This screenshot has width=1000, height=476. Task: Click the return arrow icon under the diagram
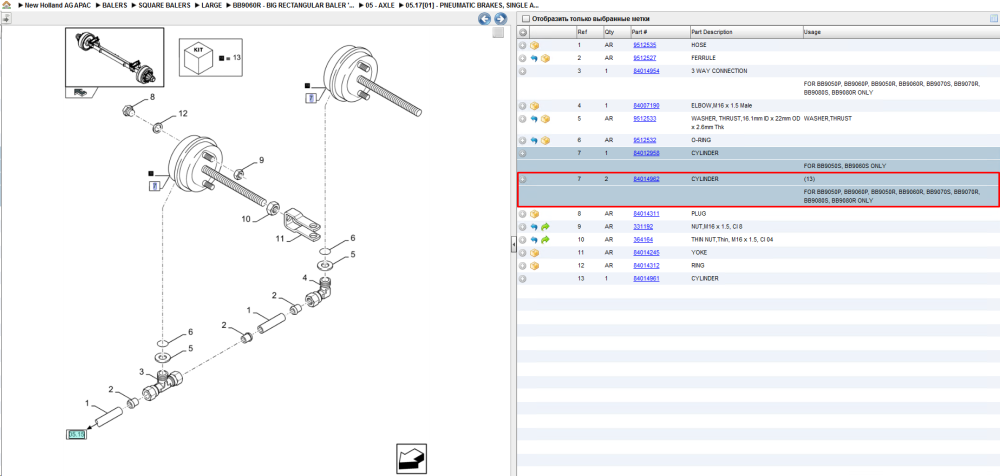point(411,459)
